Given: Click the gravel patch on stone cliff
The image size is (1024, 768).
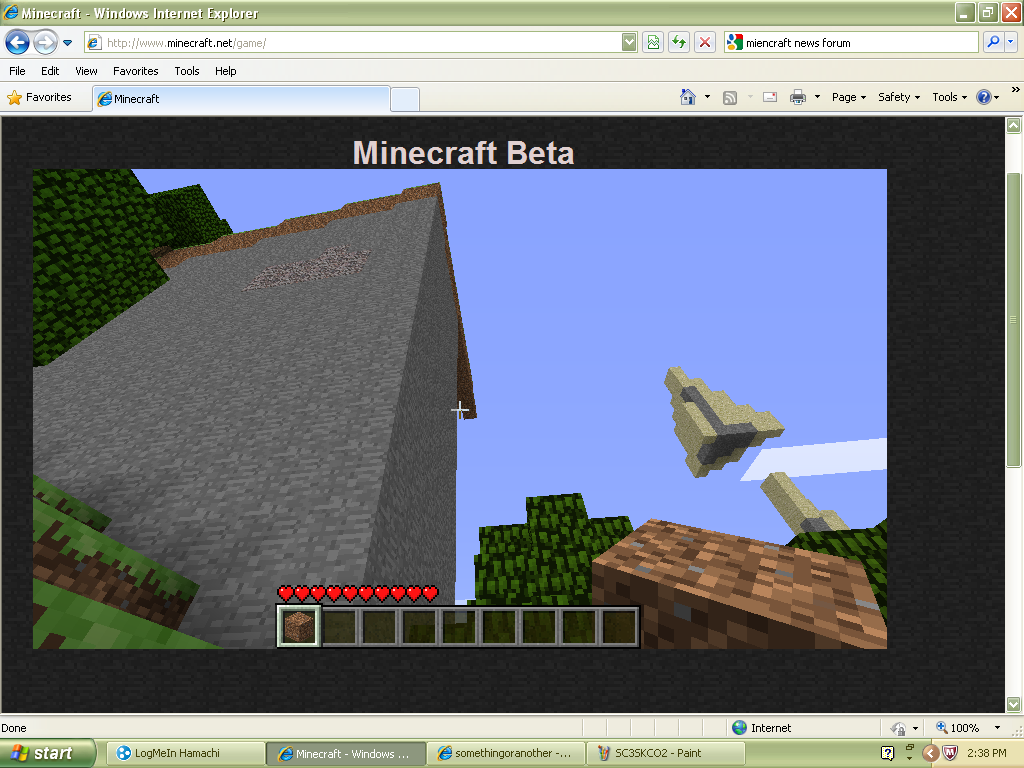Looking at the screenshot, I should coord(308,268).
